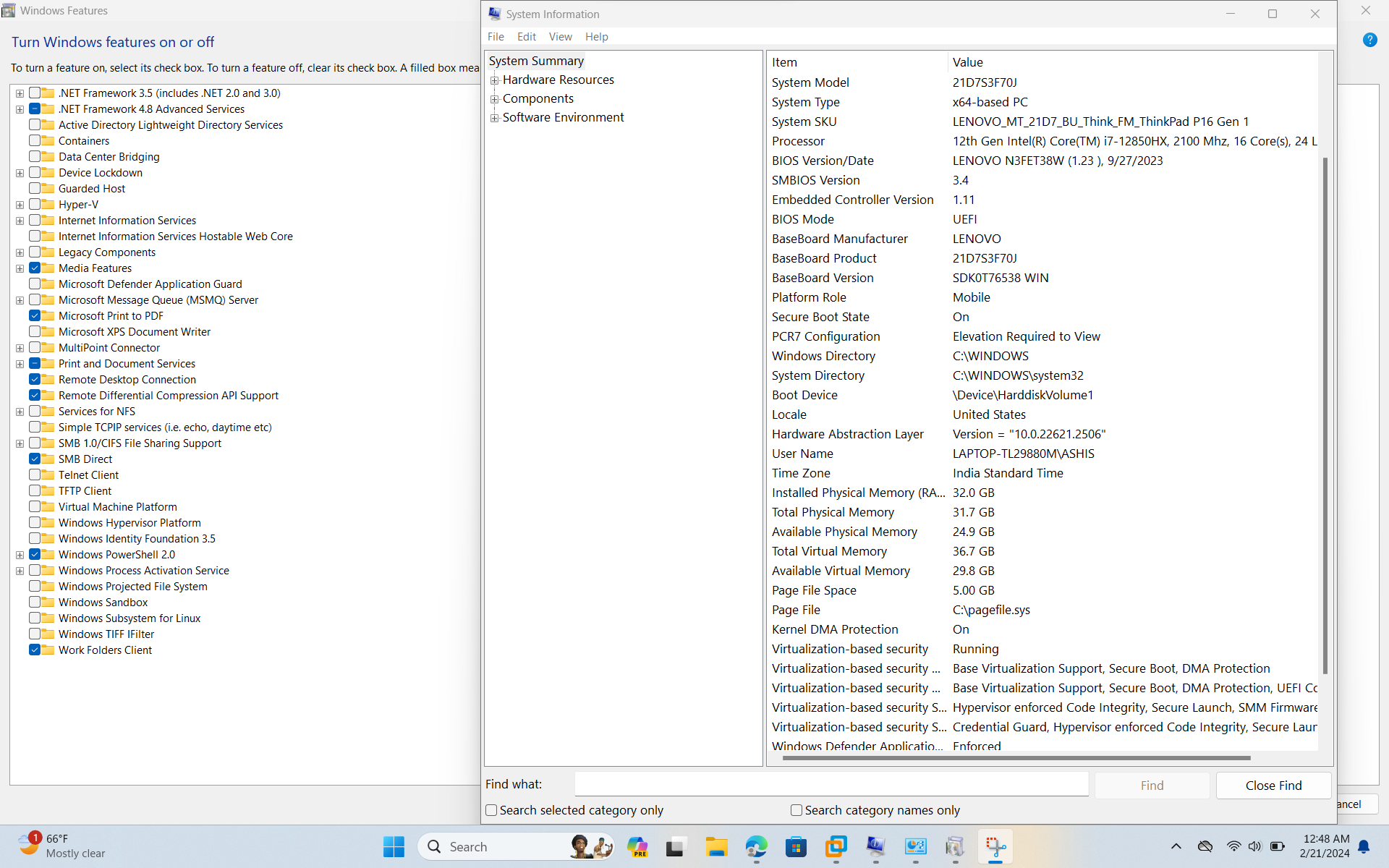Toggle Search selected category only

(491, 810)
